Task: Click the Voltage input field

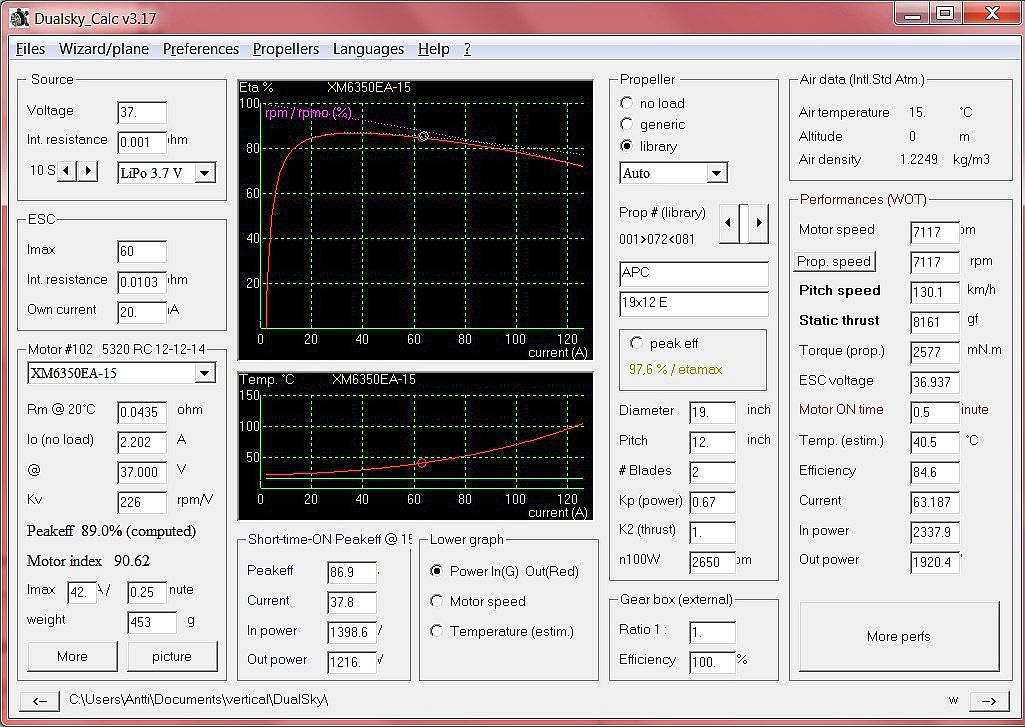Action: coord(141,112)
